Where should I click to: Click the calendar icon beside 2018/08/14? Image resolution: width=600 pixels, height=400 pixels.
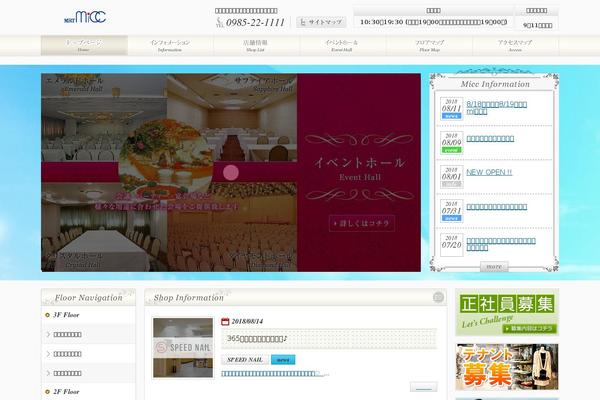225,322
